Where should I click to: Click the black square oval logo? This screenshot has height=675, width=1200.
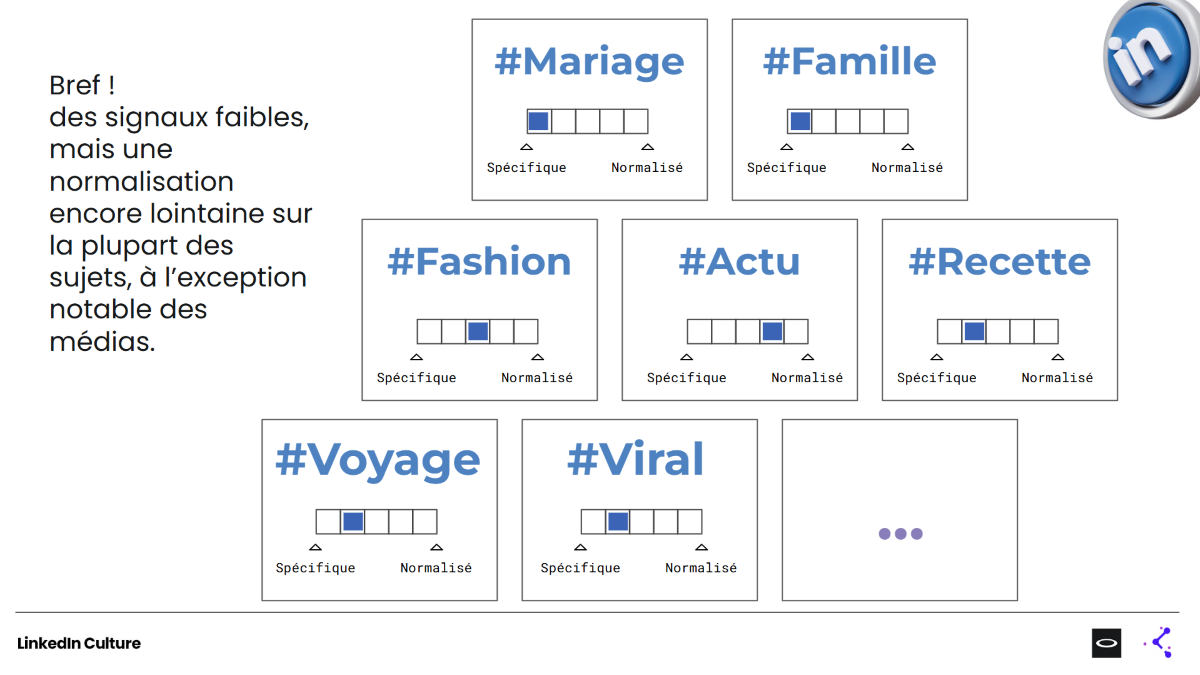1106,643
